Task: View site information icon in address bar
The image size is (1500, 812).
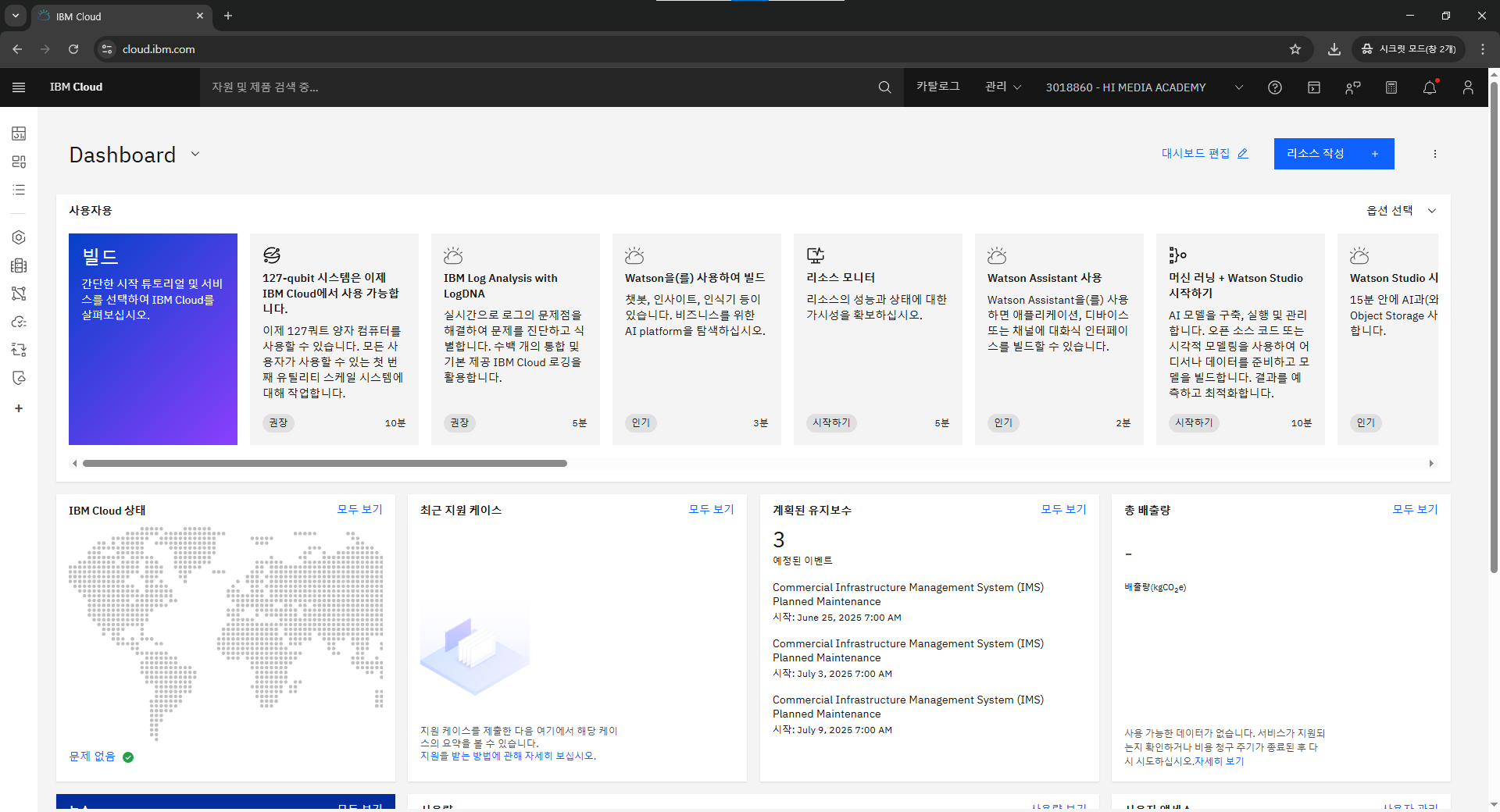Action: (x=108, y=49)
